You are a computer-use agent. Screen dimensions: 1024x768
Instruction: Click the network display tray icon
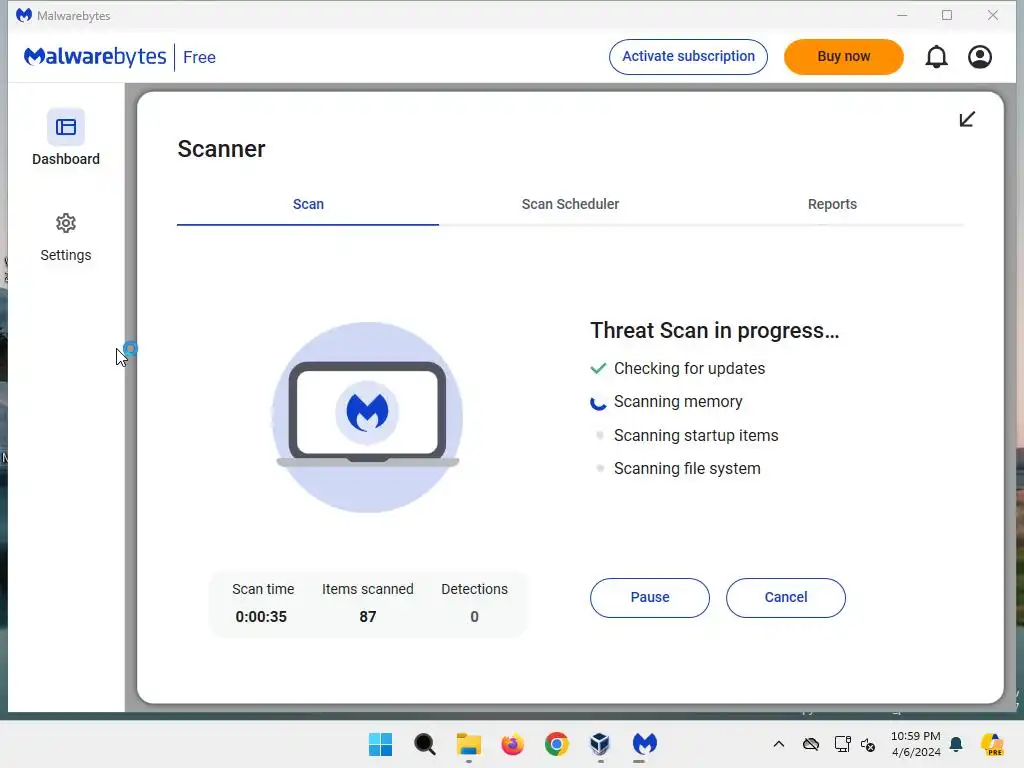click(x=842, y=744)
